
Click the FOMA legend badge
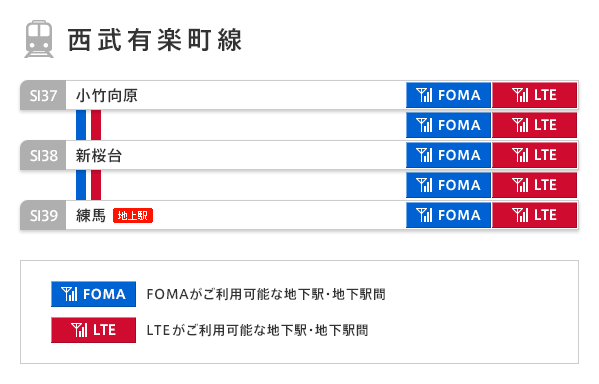[94, 294]
